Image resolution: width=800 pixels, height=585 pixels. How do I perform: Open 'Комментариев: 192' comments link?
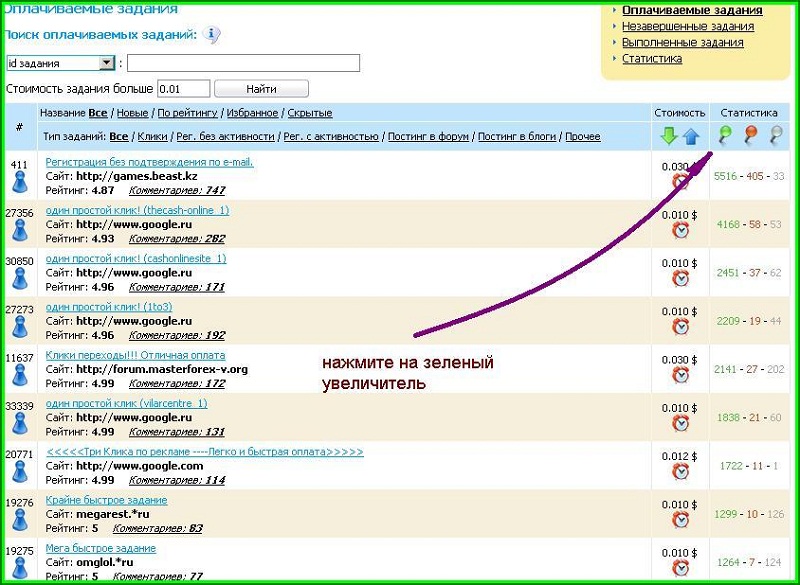pyautogui.click(x=177, y=335)
